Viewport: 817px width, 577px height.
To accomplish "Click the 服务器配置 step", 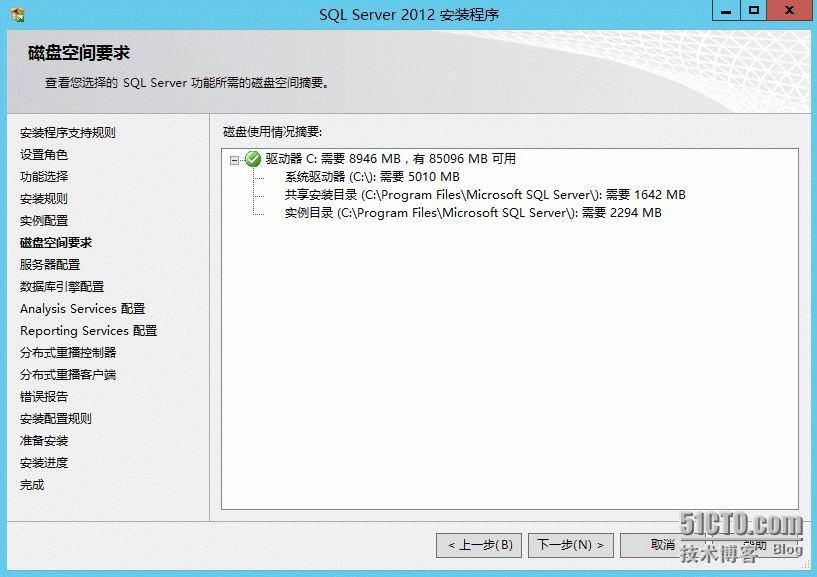I will tap(50, 265).
